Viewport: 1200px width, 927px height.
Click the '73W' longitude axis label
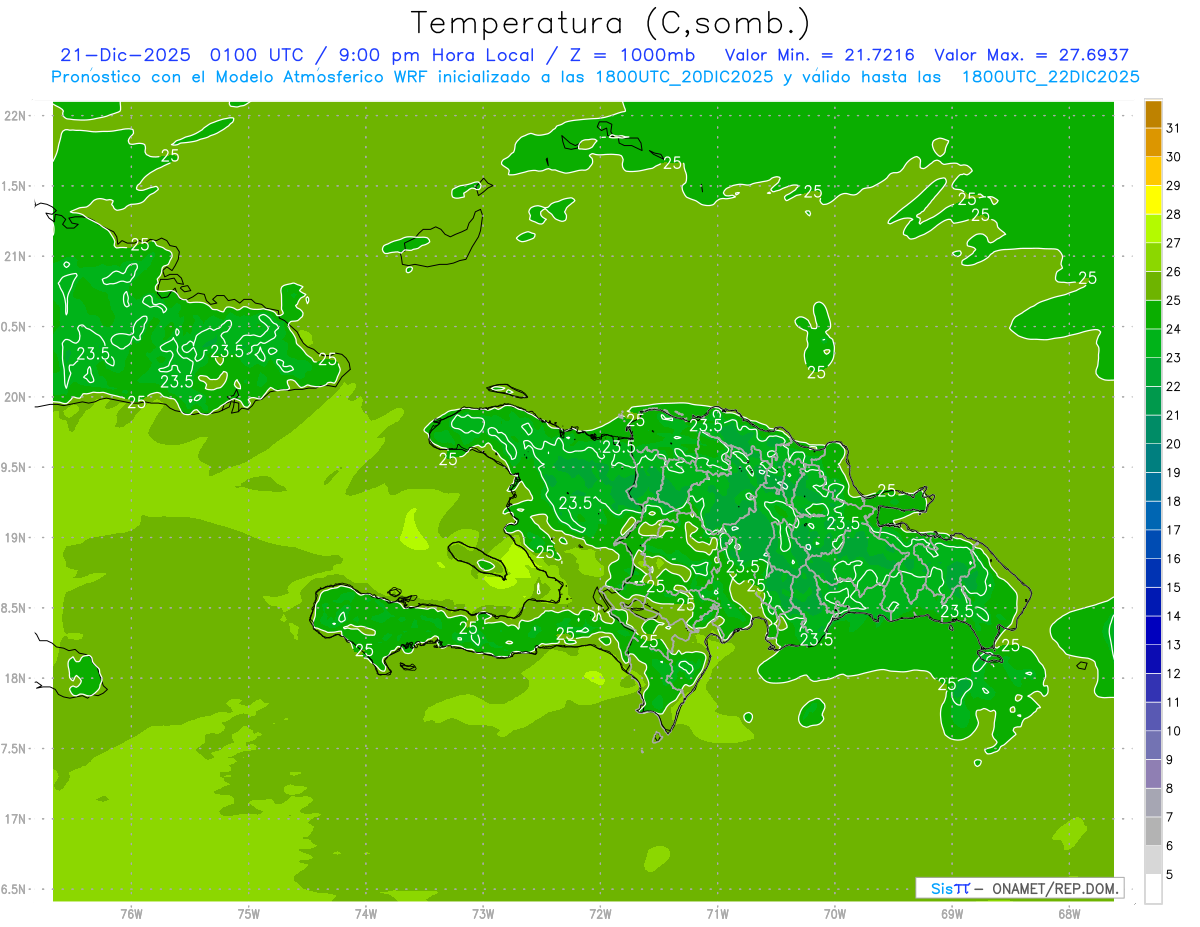(x=483, y=913)
